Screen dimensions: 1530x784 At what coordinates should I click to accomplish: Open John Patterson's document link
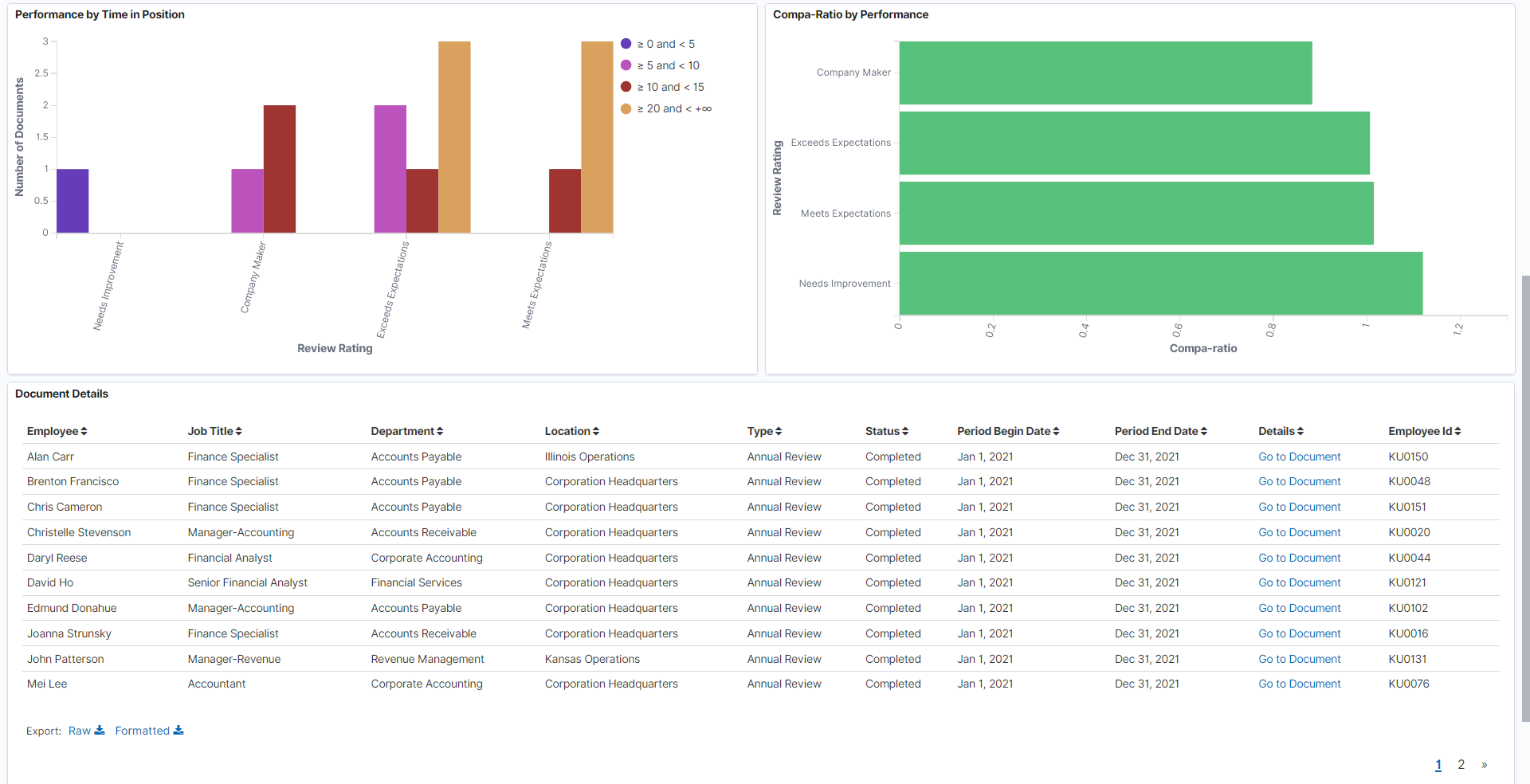pos(1299,658)
